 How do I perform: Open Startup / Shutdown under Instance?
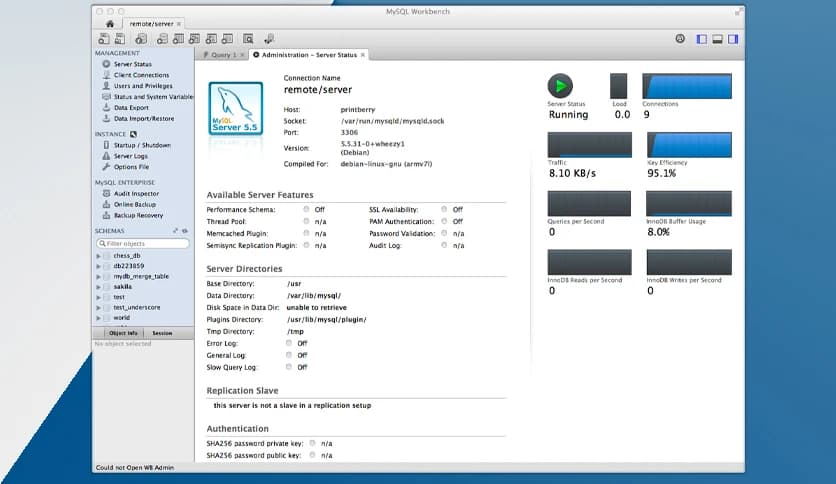click(142, 145)
